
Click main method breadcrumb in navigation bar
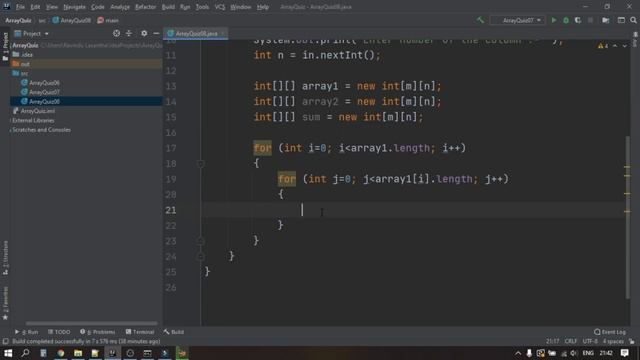(108, 20)
